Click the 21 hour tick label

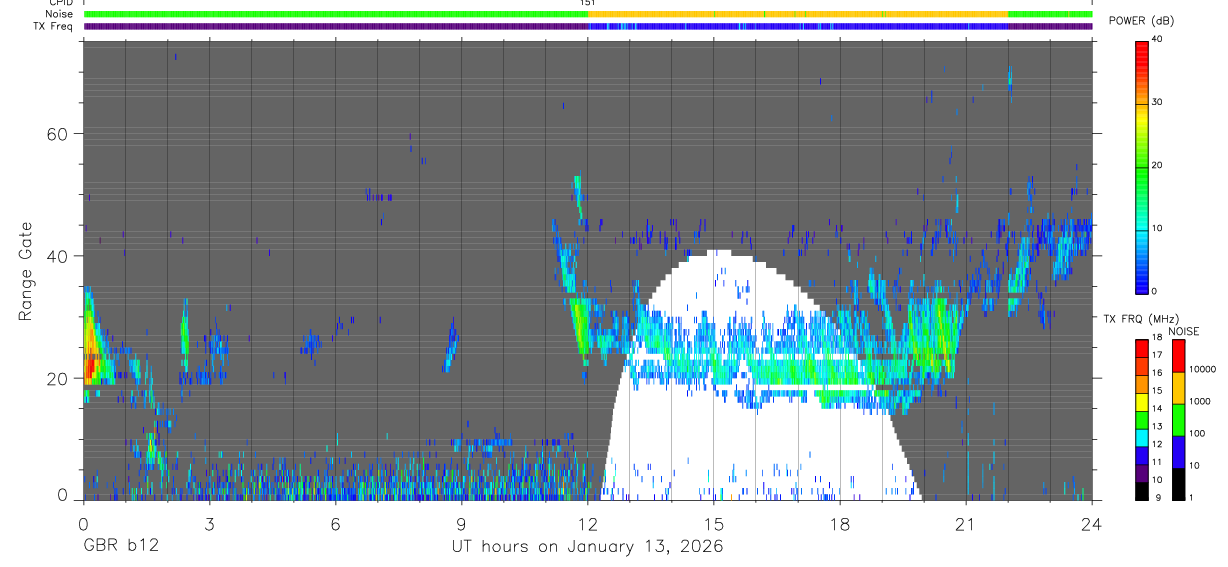(x=965, y=523)
